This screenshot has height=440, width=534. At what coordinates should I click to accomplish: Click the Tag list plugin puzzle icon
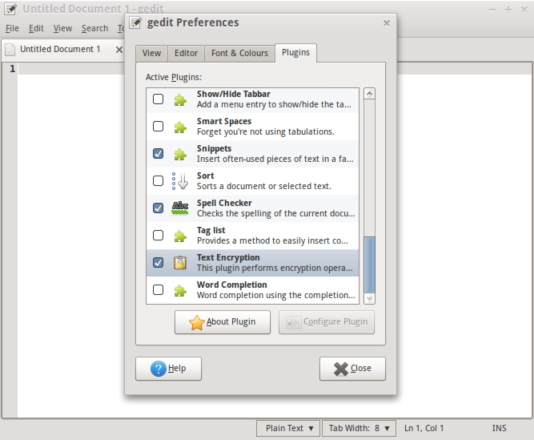tap(180, 236)
